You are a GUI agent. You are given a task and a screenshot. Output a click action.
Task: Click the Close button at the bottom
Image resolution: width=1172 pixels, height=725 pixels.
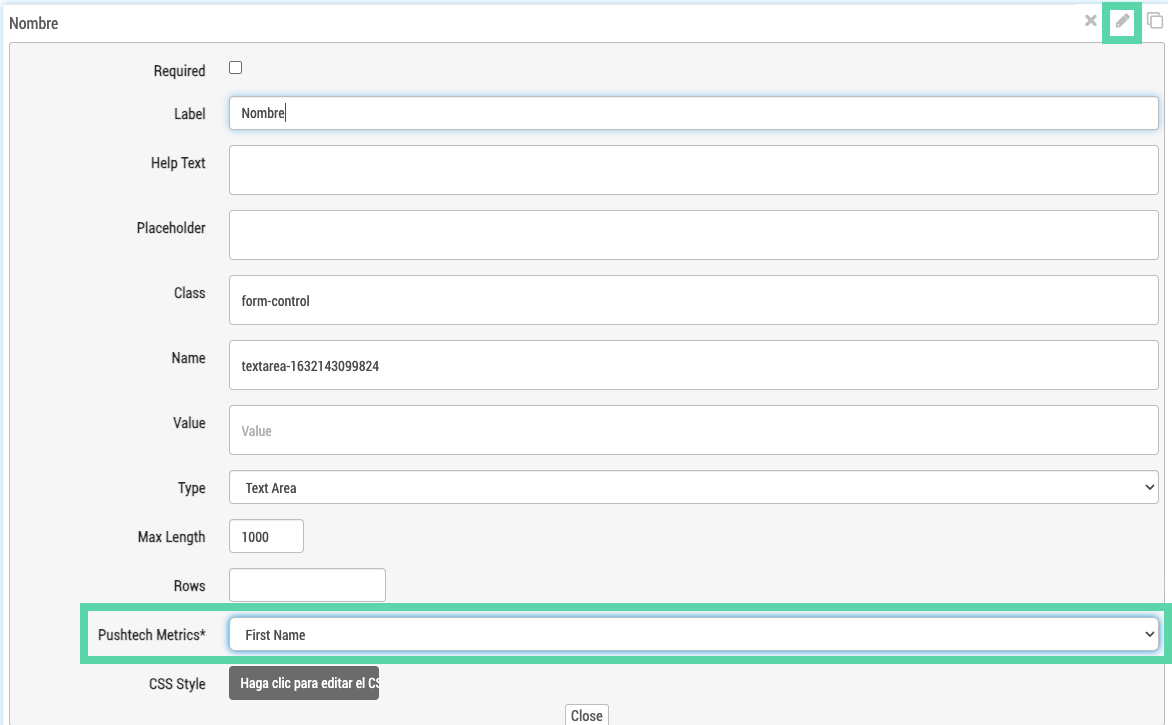[x=587, y=715]
